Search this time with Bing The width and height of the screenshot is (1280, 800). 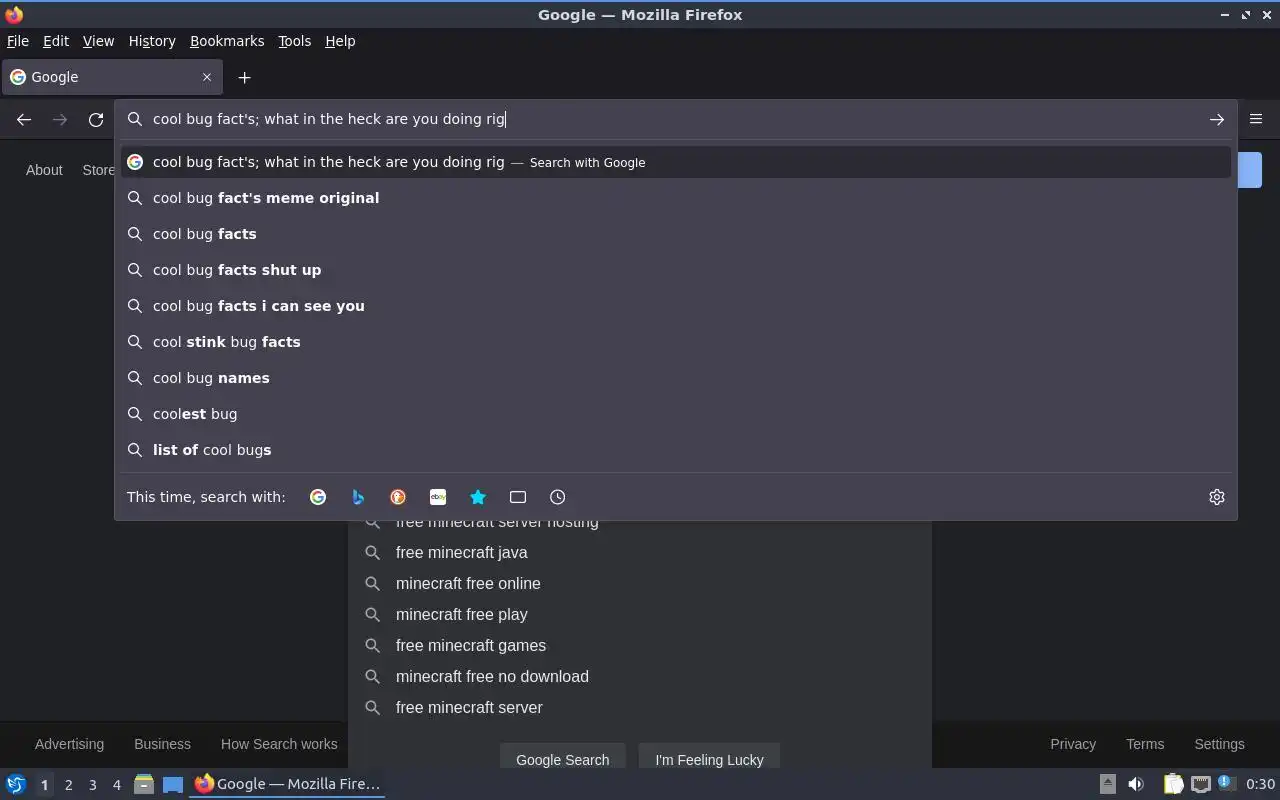click(358, 497)
